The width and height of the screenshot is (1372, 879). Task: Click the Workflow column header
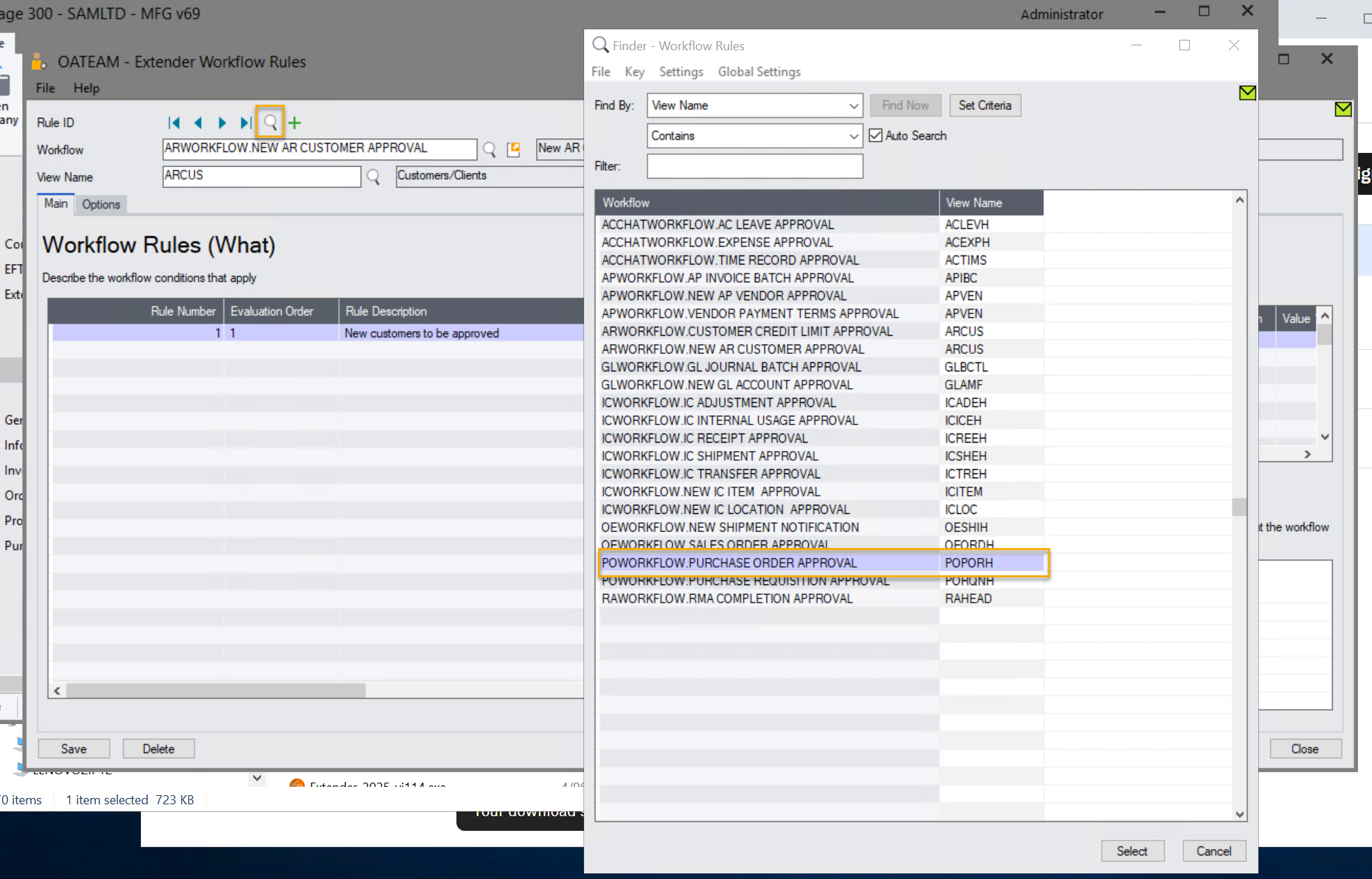(767, 202)
